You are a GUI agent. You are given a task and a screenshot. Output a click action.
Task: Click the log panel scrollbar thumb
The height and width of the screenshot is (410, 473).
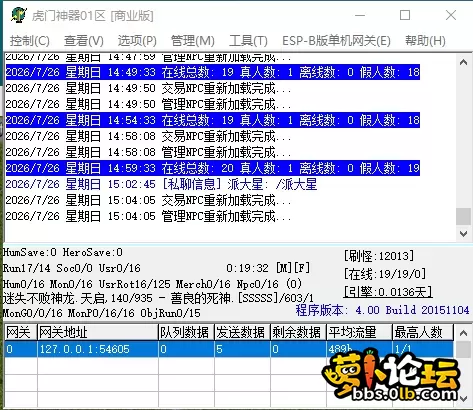[x=463, y=216]
